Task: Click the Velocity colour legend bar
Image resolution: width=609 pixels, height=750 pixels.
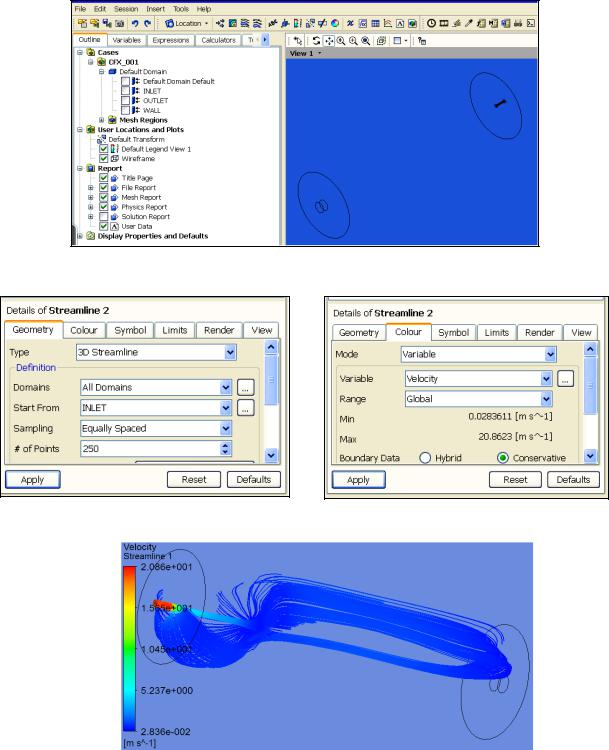Action: tap(130, 649)
